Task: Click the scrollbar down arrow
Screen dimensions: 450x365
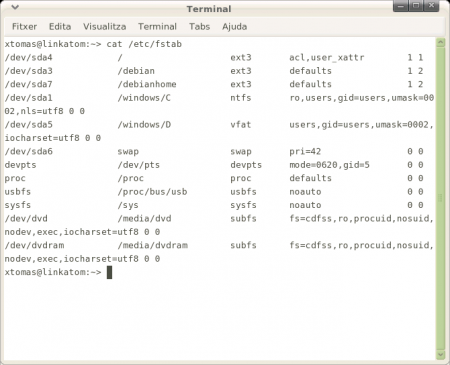Action: pos(440,355)
